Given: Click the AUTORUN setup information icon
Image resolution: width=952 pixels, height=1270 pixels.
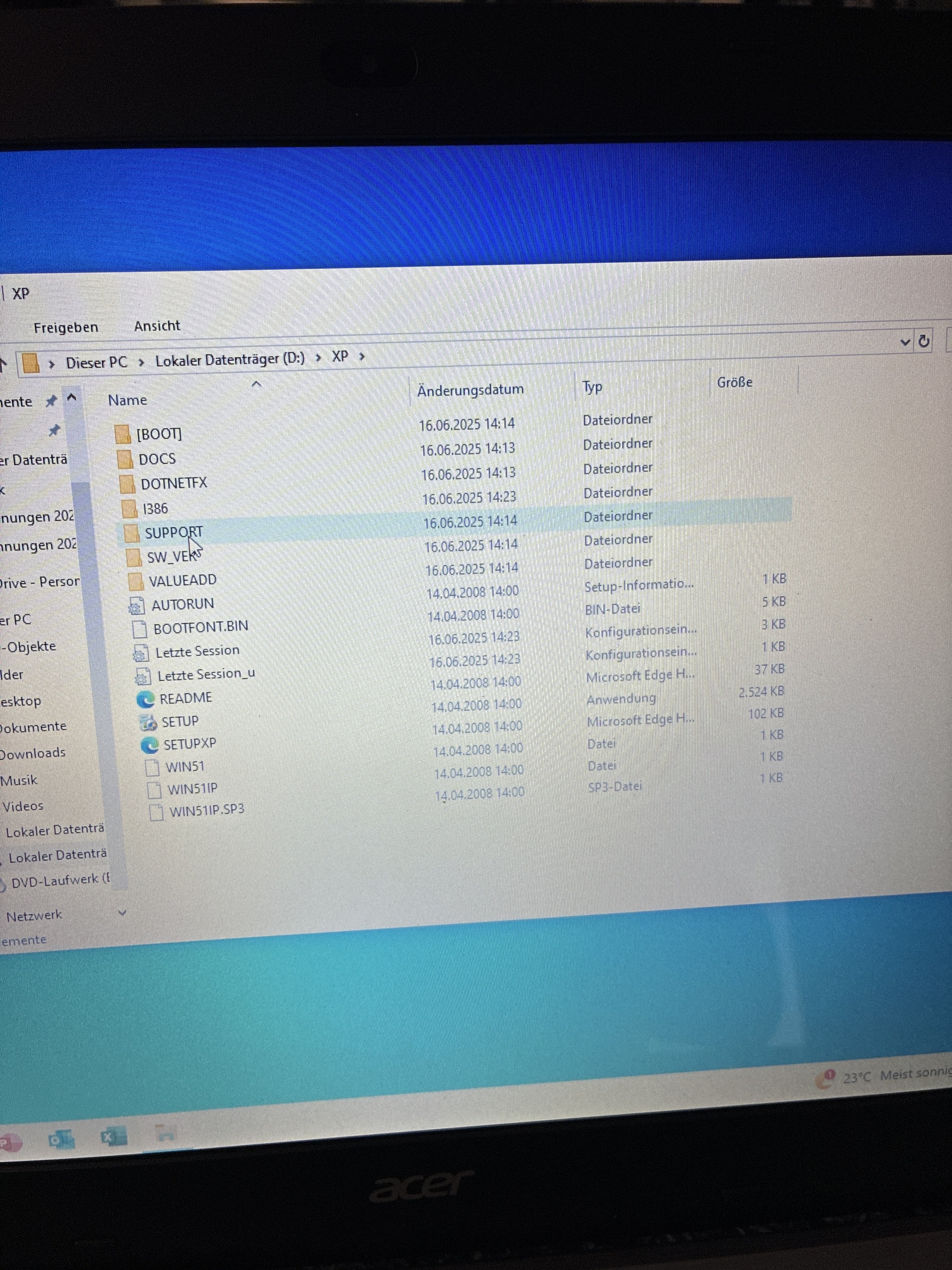Looking at the screenshot, I should (136, 606).
